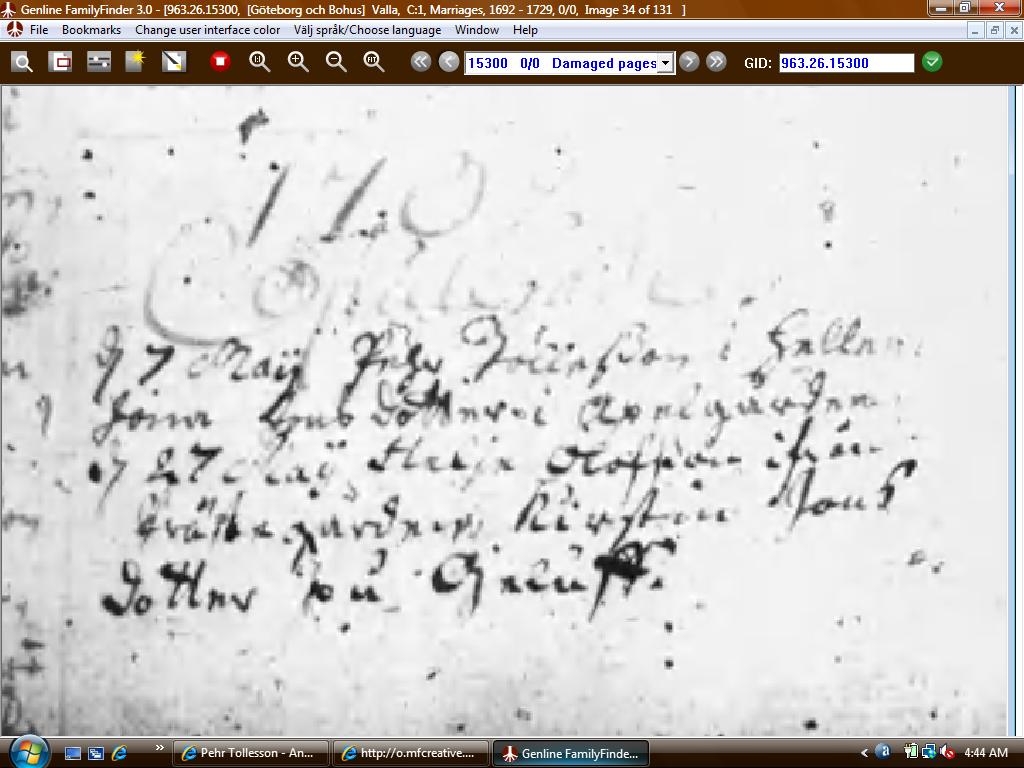Switch to Genline FamilyFinder taskbar button
The image size is (1024, 768).
pyautogui.click(x=570, y=753)
